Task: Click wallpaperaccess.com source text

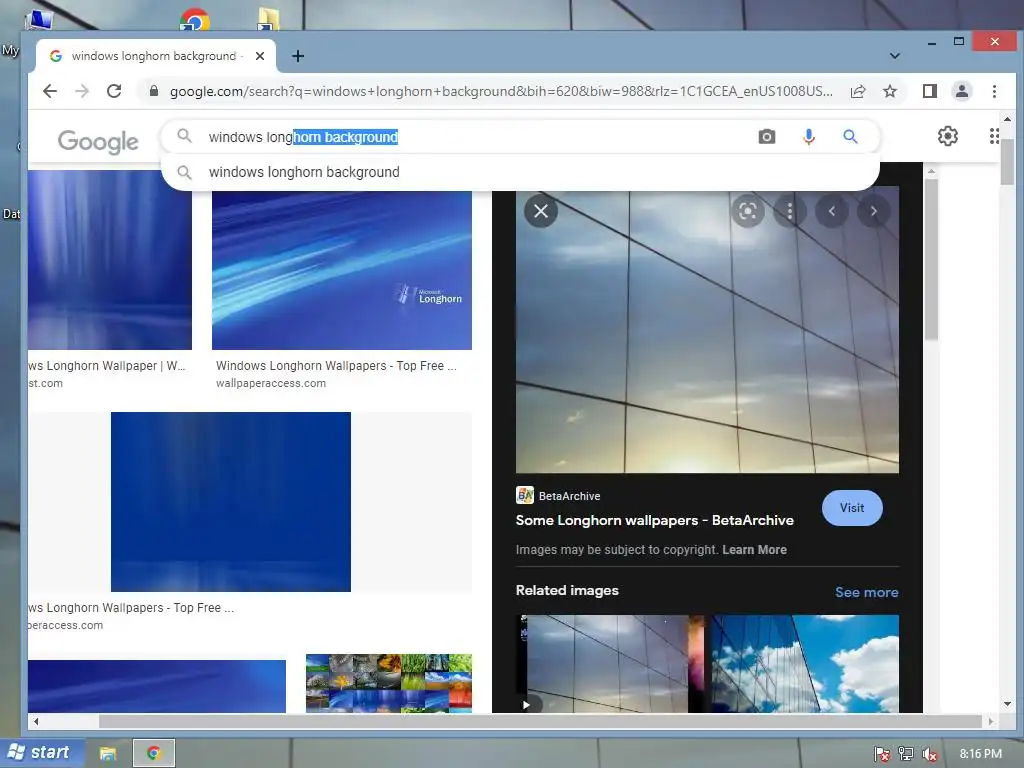Action: (x=271, y=383)
